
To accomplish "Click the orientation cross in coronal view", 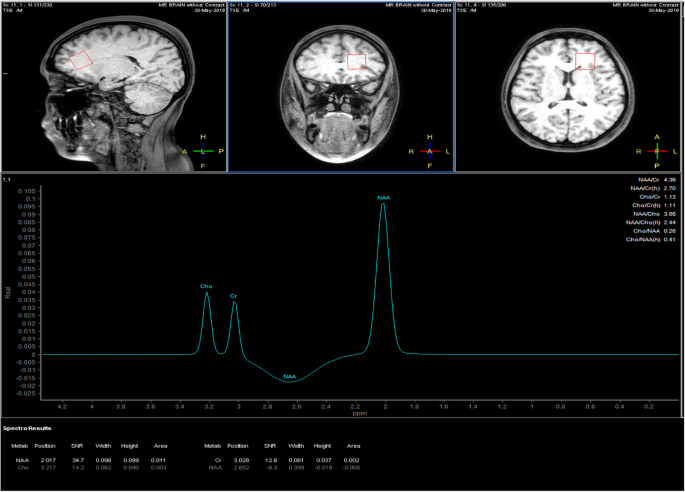I will [430, 151].
